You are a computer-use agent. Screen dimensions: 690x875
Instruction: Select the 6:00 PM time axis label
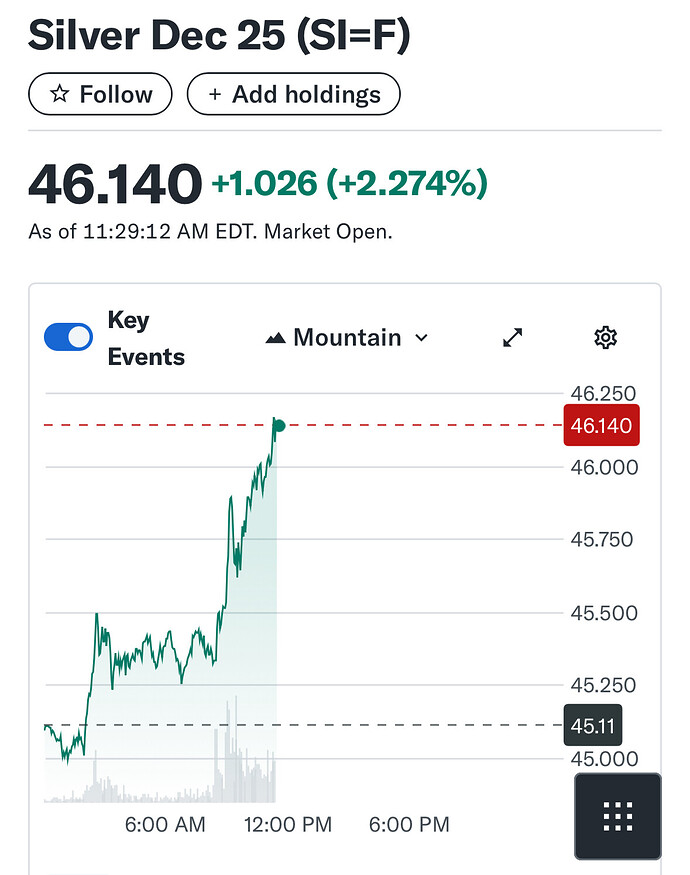point(410,825)
